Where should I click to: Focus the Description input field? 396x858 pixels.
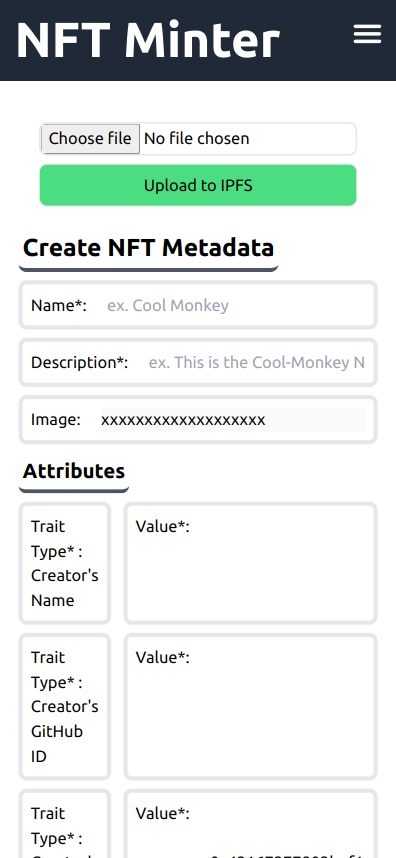coord(257,362)
